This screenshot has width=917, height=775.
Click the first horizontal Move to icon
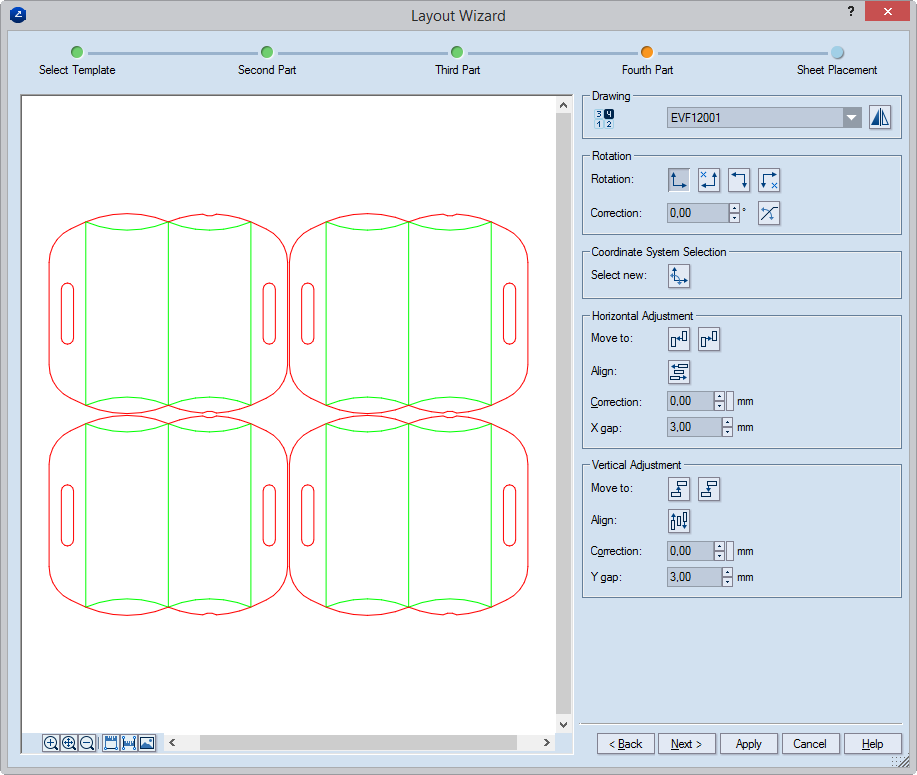(x=679, y=339)
